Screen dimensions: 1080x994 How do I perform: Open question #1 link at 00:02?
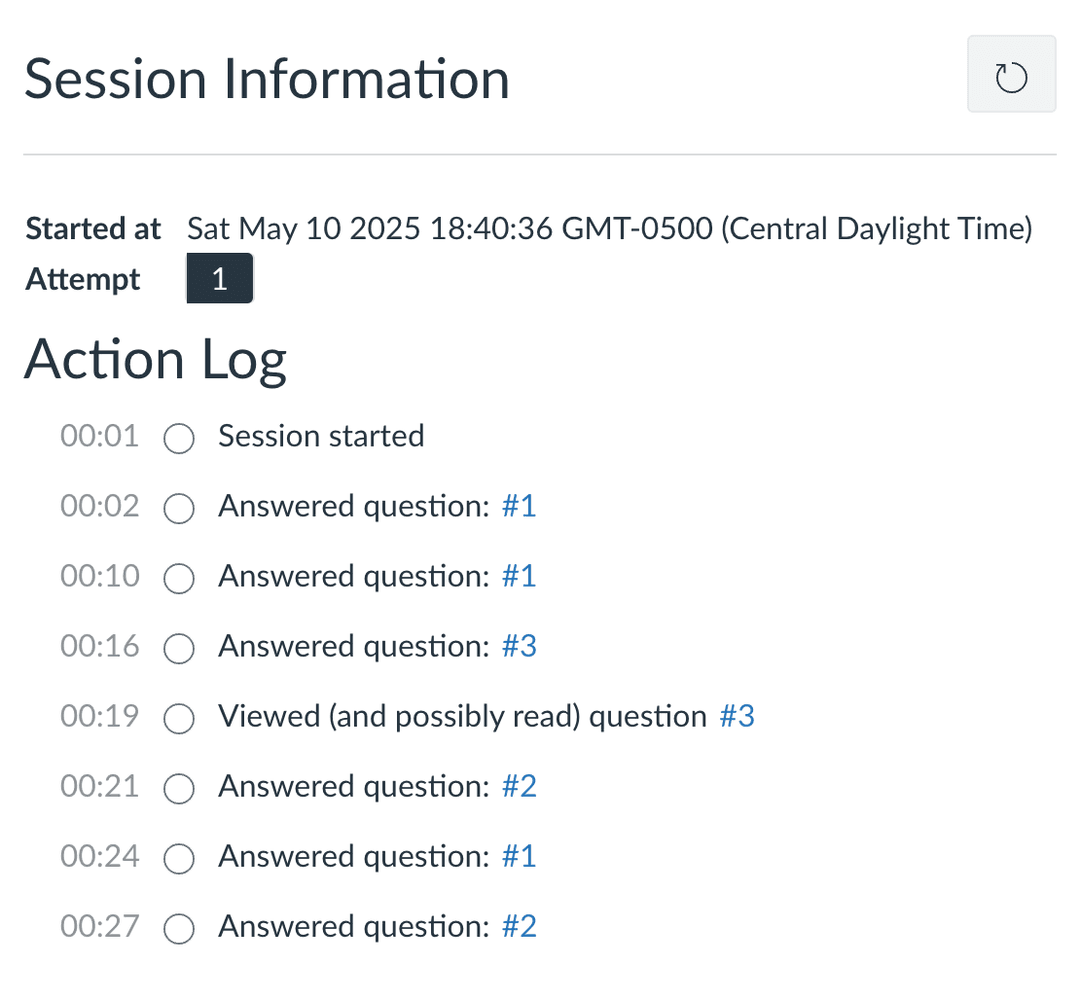[518, 506]
